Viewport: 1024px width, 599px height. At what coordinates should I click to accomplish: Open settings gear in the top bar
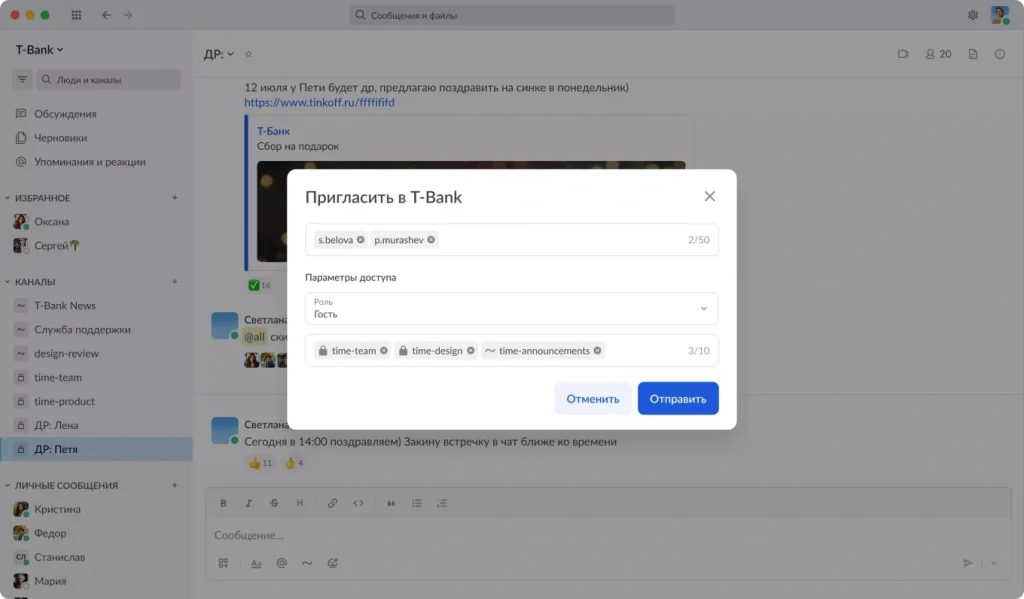(973, 15)
